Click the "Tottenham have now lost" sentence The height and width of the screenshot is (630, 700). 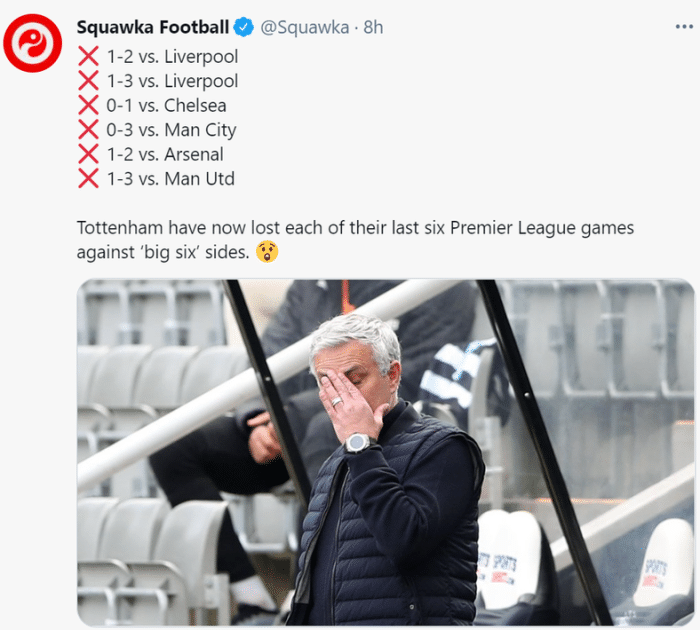(x=355, y=228)
